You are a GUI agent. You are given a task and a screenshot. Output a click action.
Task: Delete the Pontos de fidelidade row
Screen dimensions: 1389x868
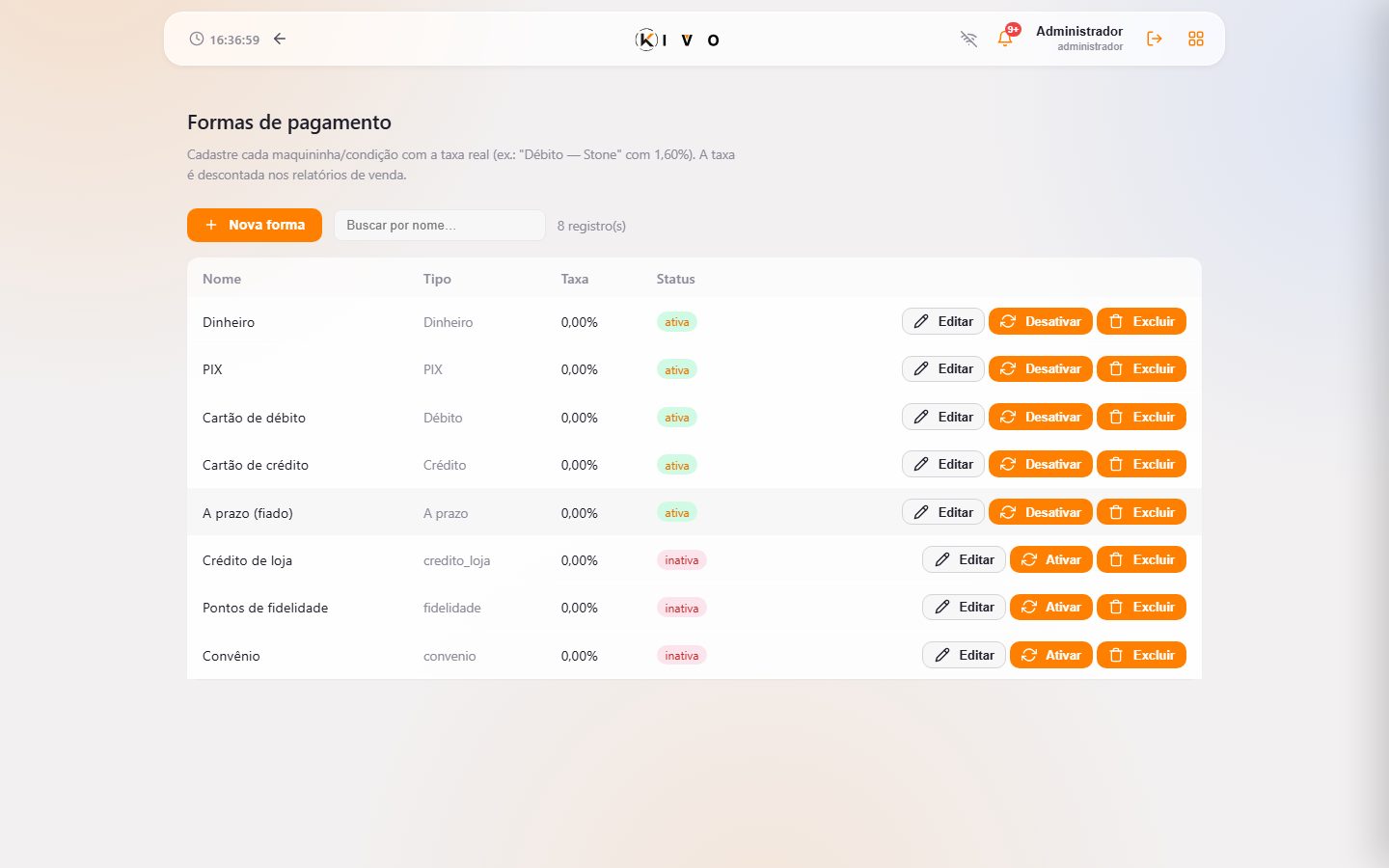click(x=1141, y=607)
